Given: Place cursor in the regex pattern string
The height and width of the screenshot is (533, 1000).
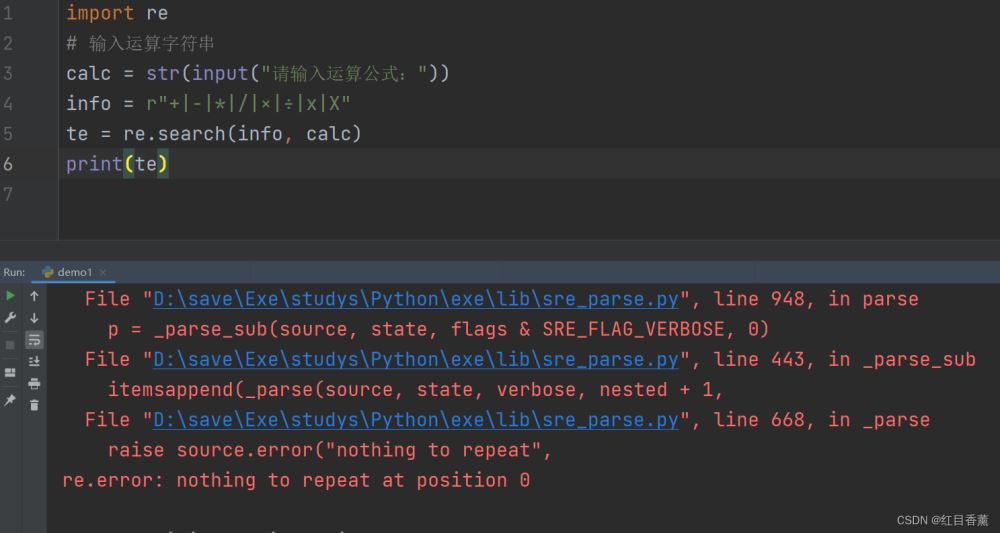Looking at the screenshot, I should coord(249,103).
